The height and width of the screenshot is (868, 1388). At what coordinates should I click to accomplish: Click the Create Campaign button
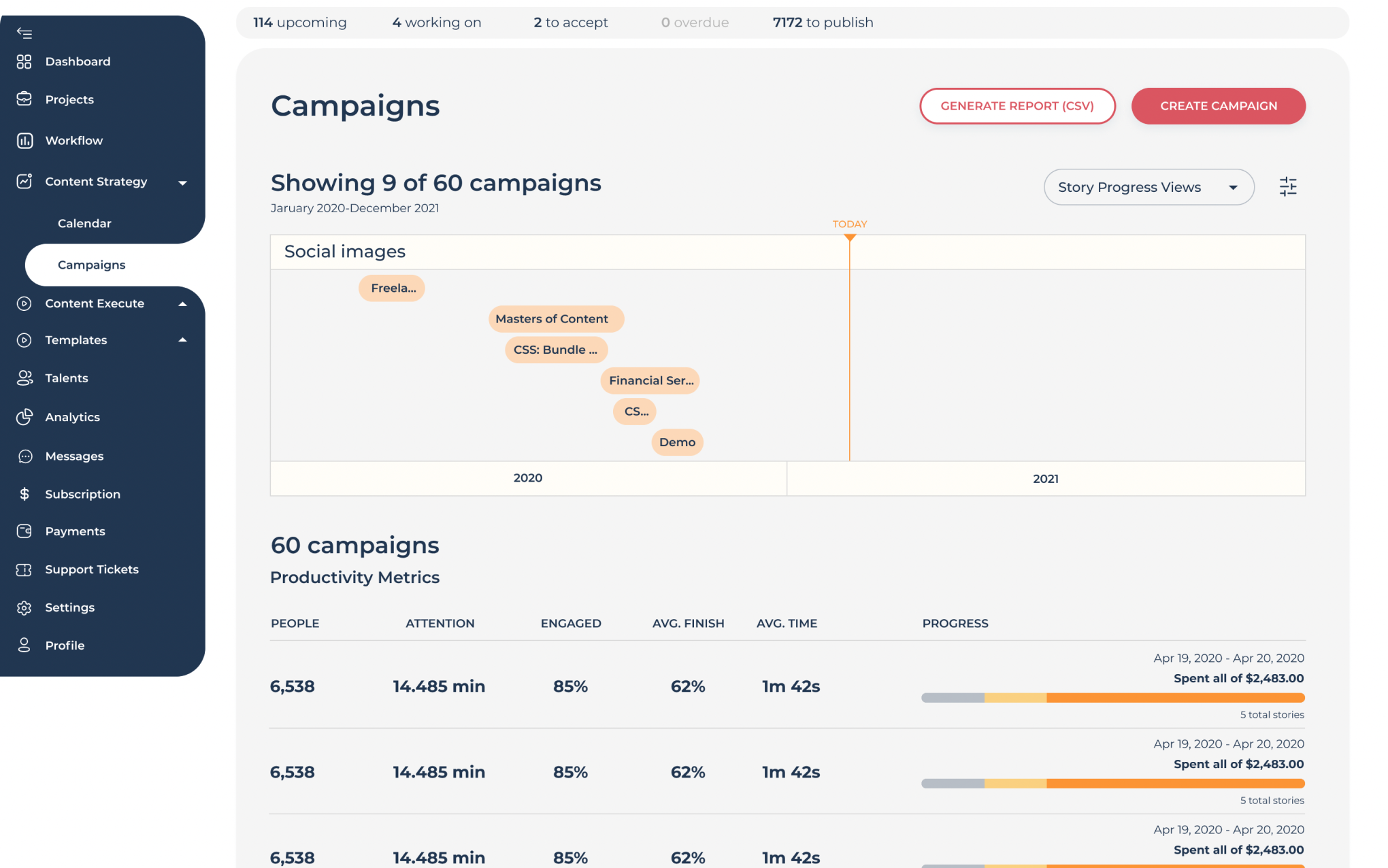(x=1218, y=106)
